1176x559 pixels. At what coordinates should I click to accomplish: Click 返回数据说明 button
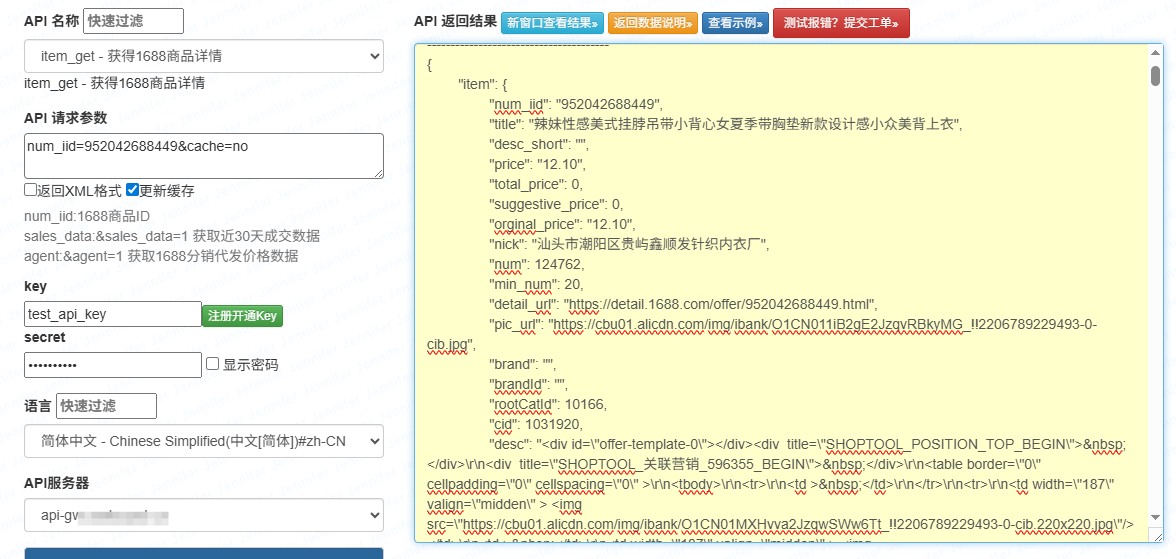tap(652, 23)
